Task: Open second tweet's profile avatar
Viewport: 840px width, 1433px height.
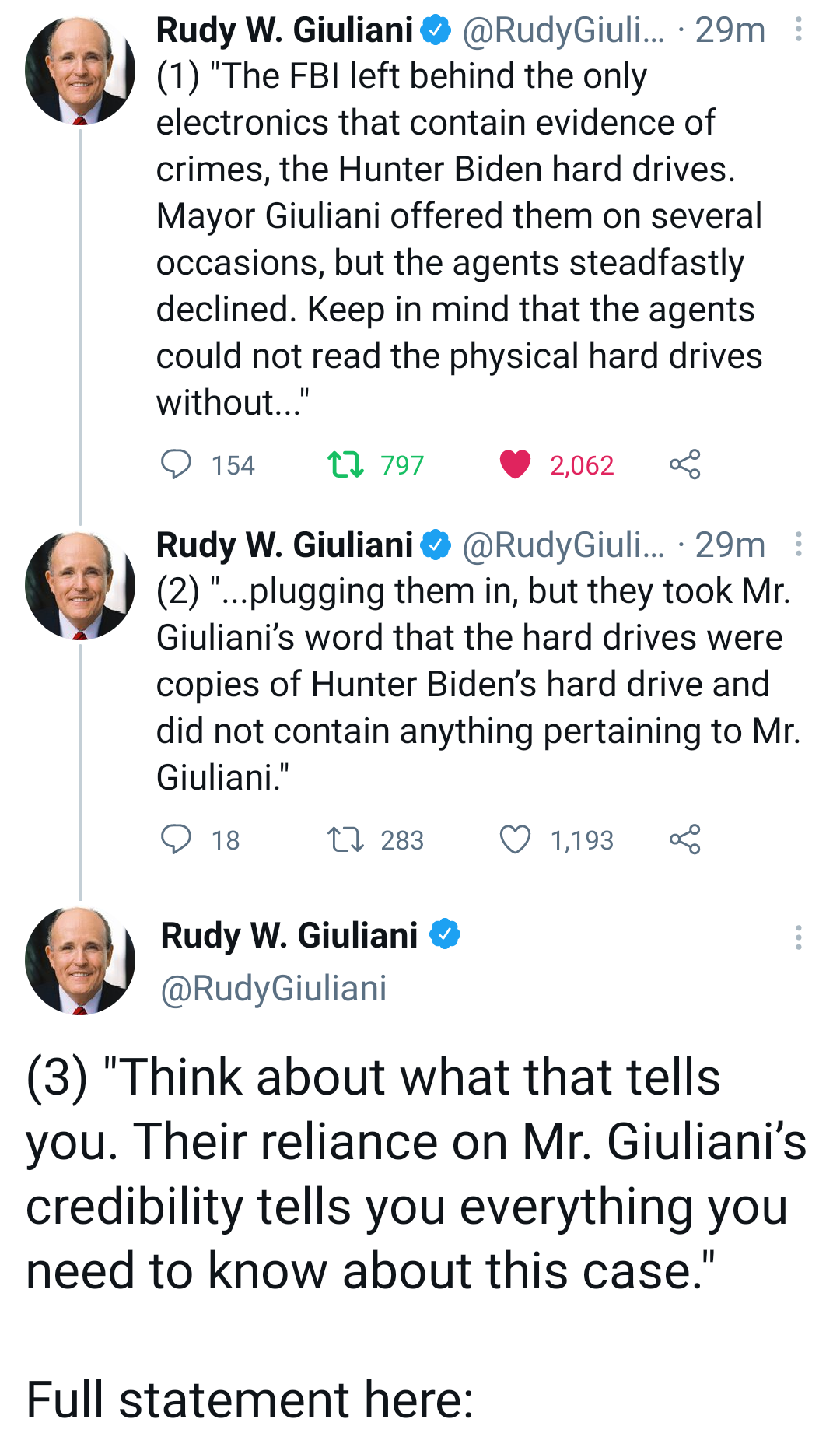Action: (x=79, y=585)
